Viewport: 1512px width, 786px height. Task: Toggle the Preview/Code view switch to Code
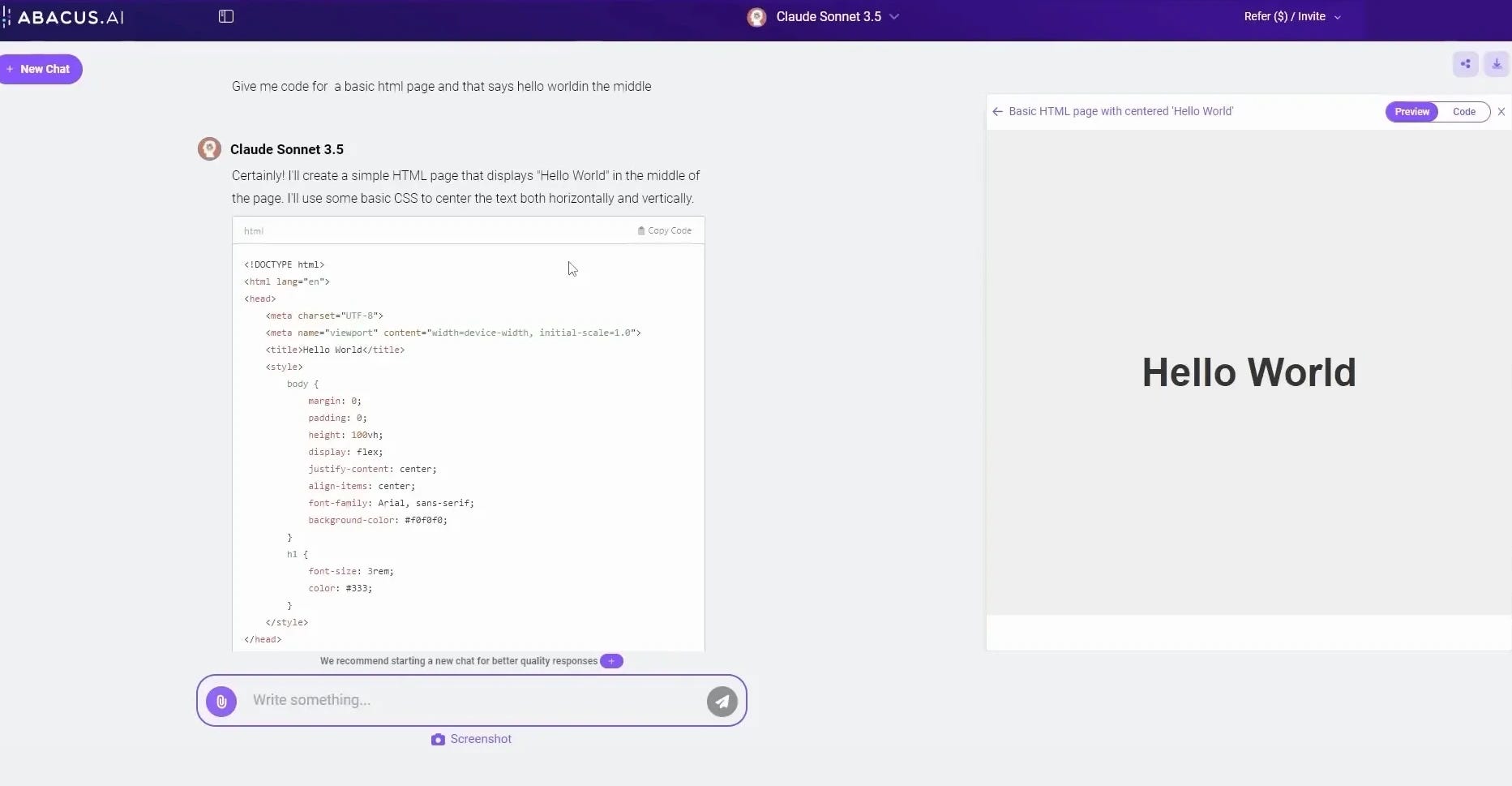coord(1464,111)
